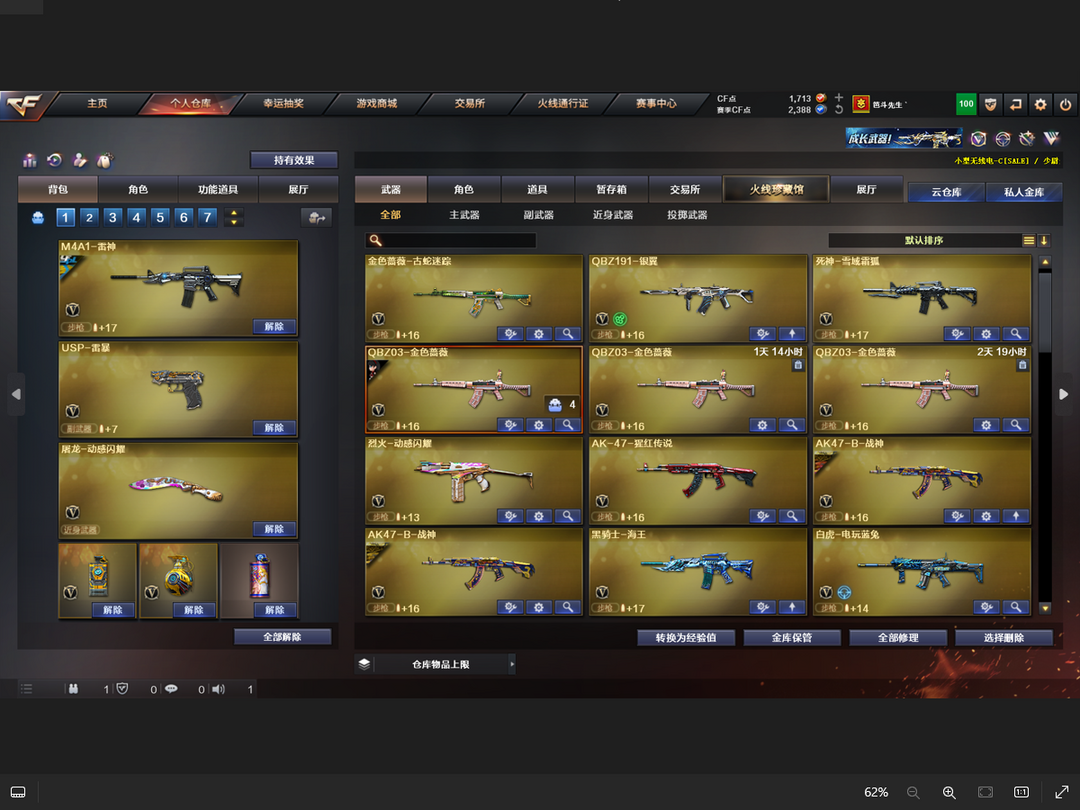Go to 游戏商城 game store
Screen dimensions: 1080x810
click(x=377, y=103)
